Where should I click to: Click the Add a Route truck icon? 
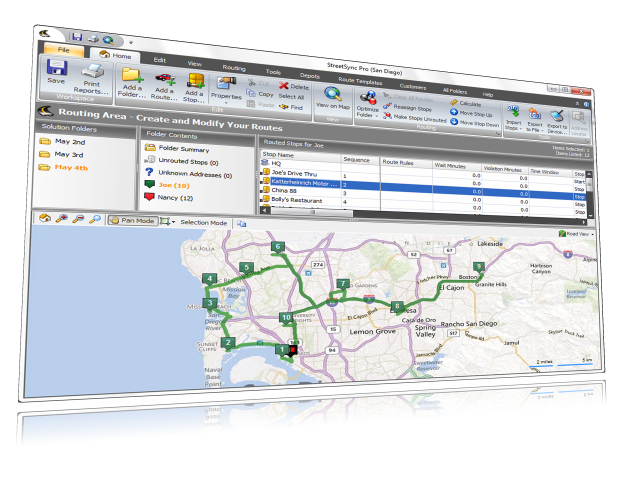[165, 82]
